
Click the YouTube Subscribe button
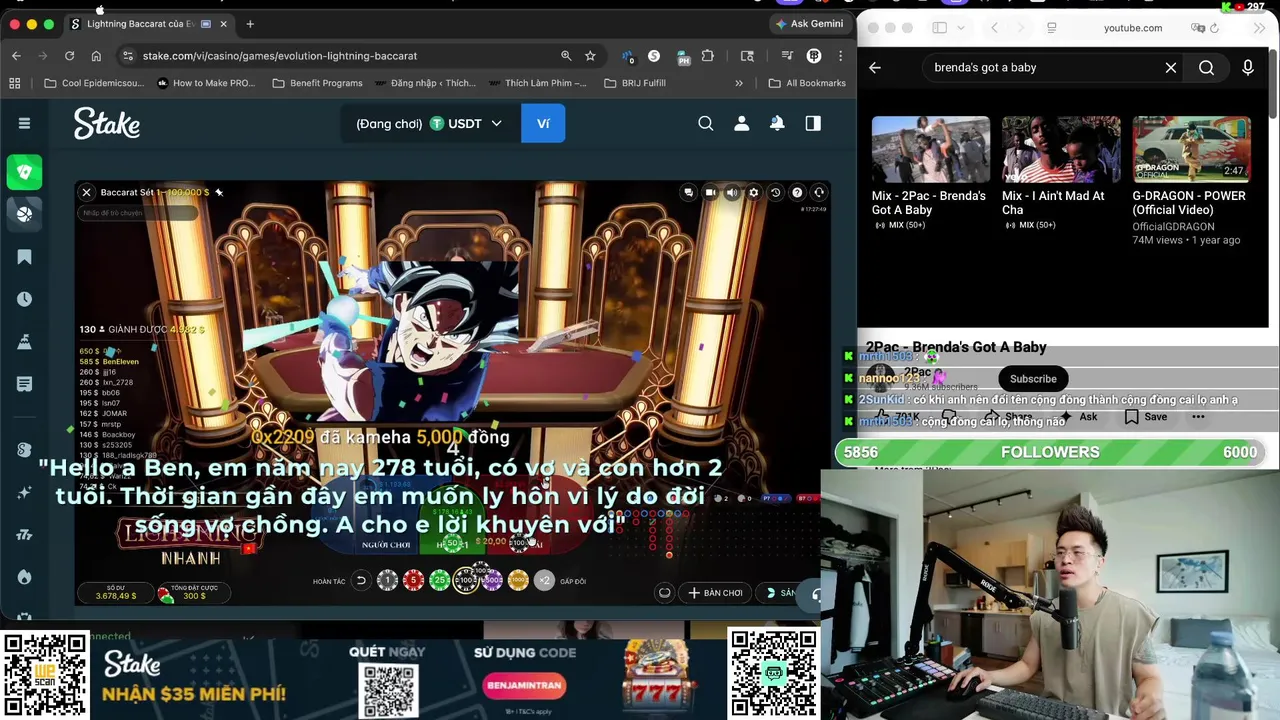pos(1033,379)
